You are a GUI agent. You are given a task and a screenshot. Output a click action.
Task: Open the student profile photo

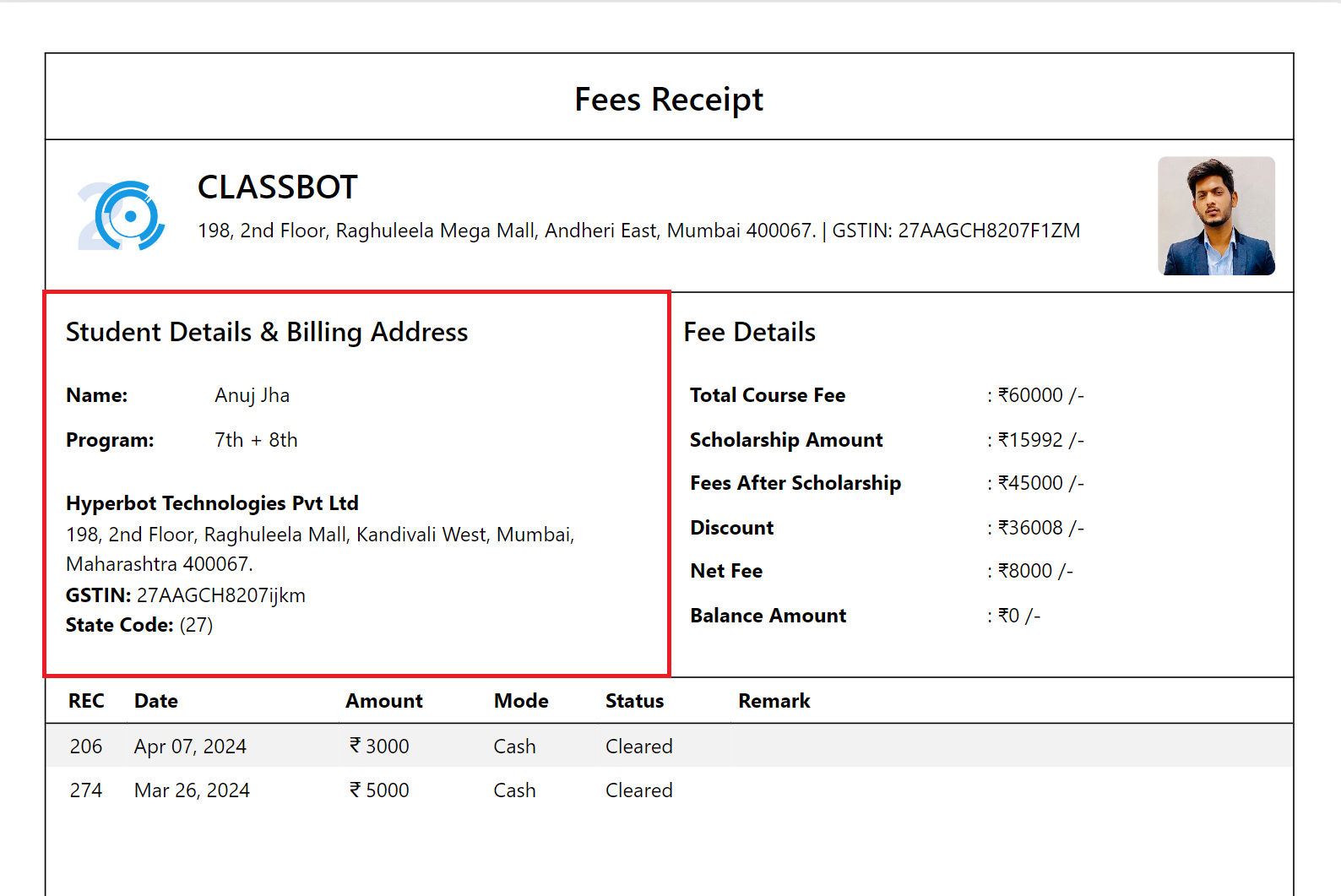tap(1216, 215)
